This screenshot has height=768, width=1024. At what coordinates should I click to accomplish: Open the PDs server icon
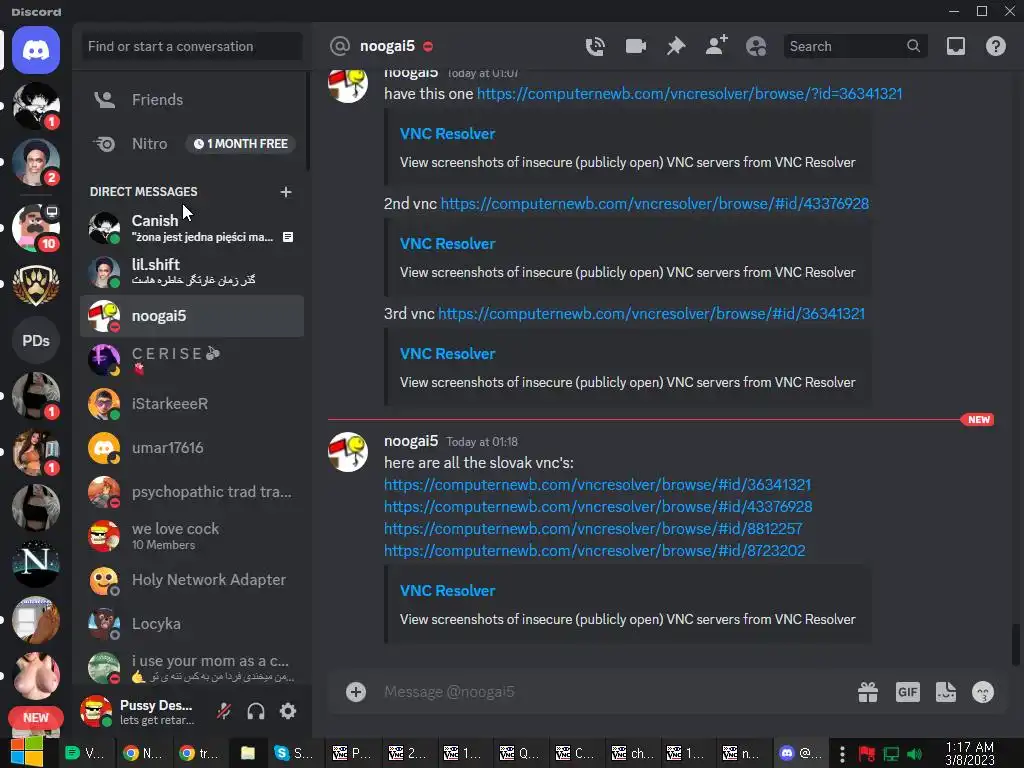pos(36,340)
